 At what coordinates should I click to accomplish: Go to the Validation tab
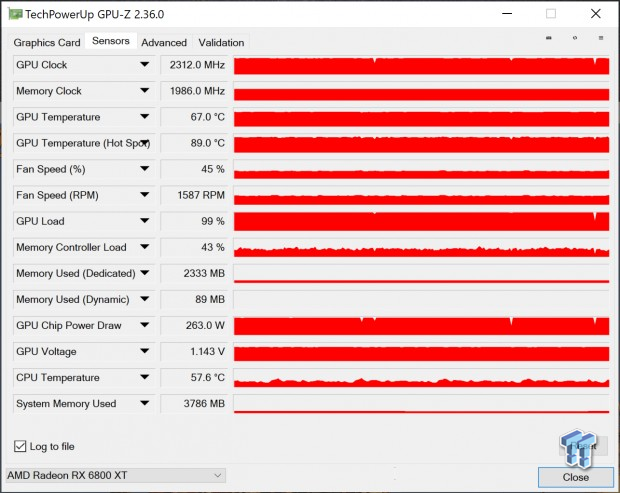pos(221,42)
